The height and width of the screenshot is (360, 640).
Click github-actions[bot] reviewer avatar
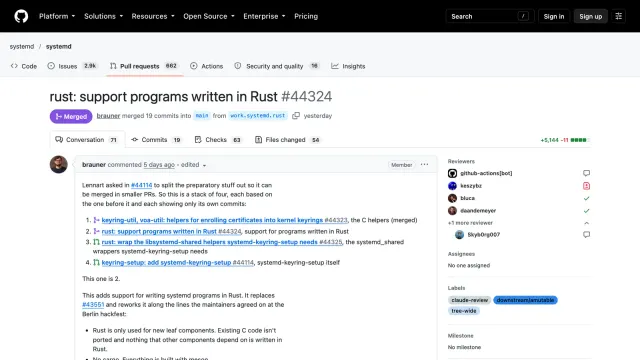tap(452, 173)
